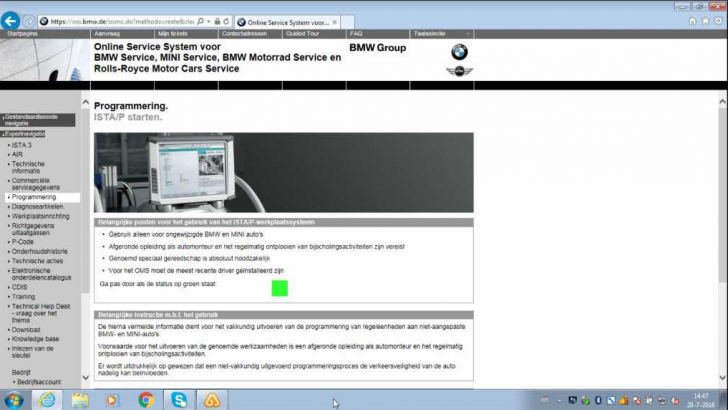Click the browser back arrow button
The width and height of the screenshot is (728, 410).
(12, 20)
